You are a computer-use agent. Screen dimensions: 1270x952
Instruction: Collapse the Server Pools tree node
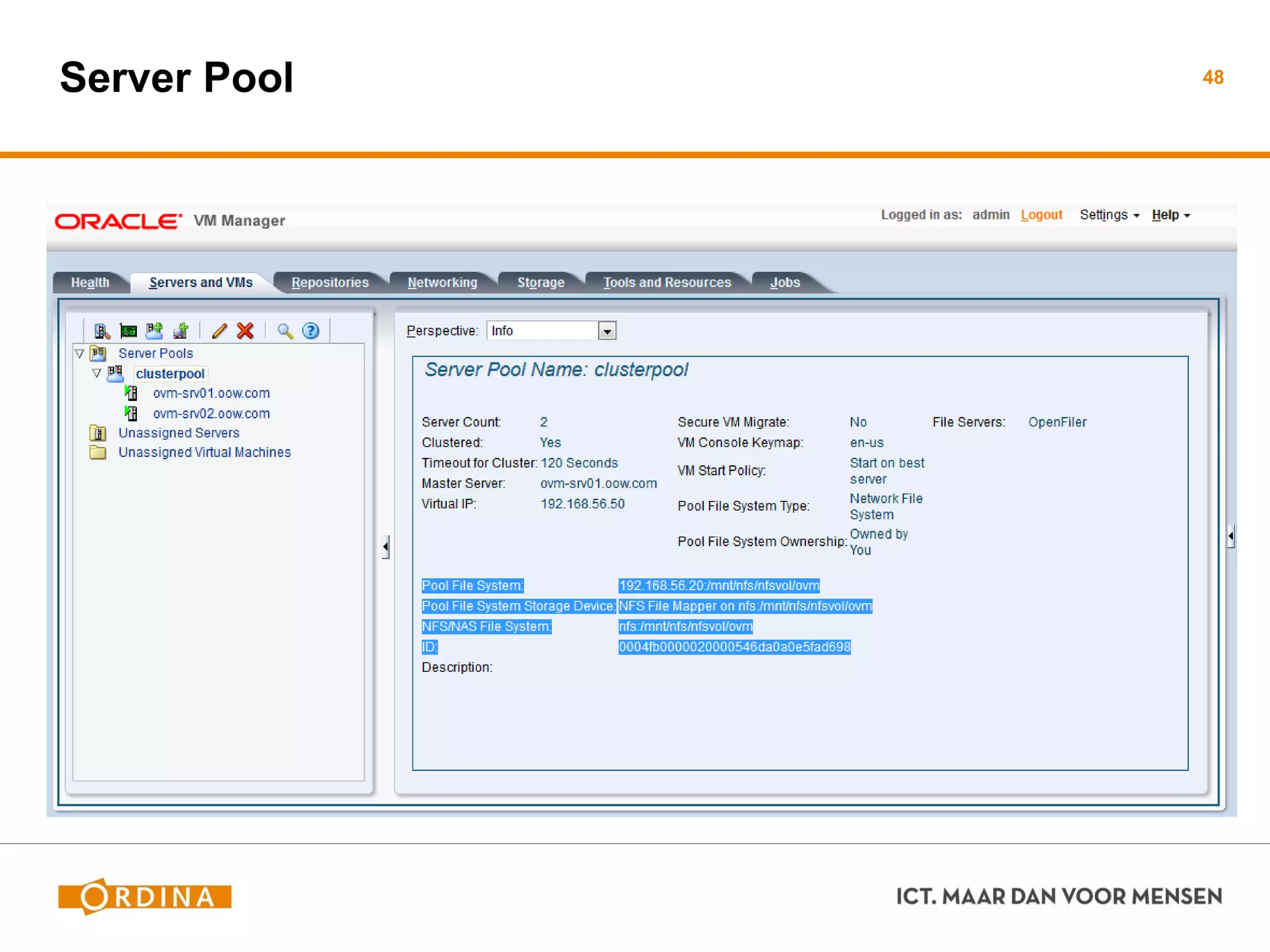tap(79, 354)
